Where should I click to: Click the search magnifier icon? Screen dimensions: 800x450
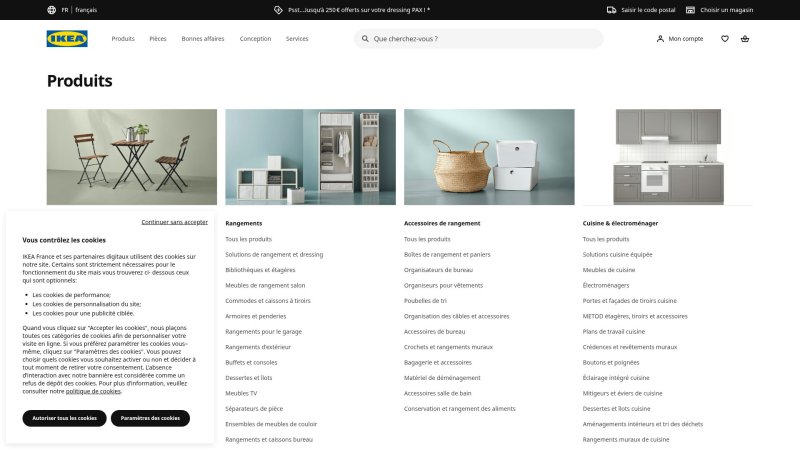coord(364,39)
